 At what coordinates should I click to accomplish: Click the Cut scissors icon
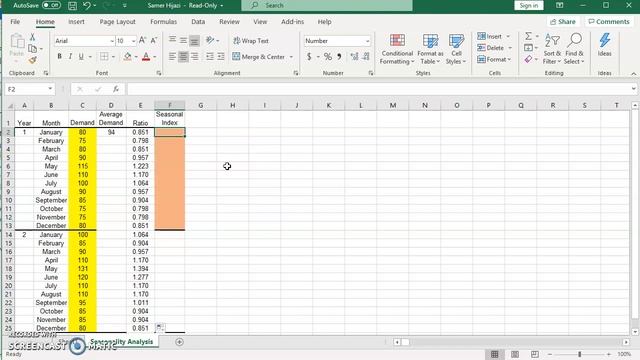coord(32,38)
